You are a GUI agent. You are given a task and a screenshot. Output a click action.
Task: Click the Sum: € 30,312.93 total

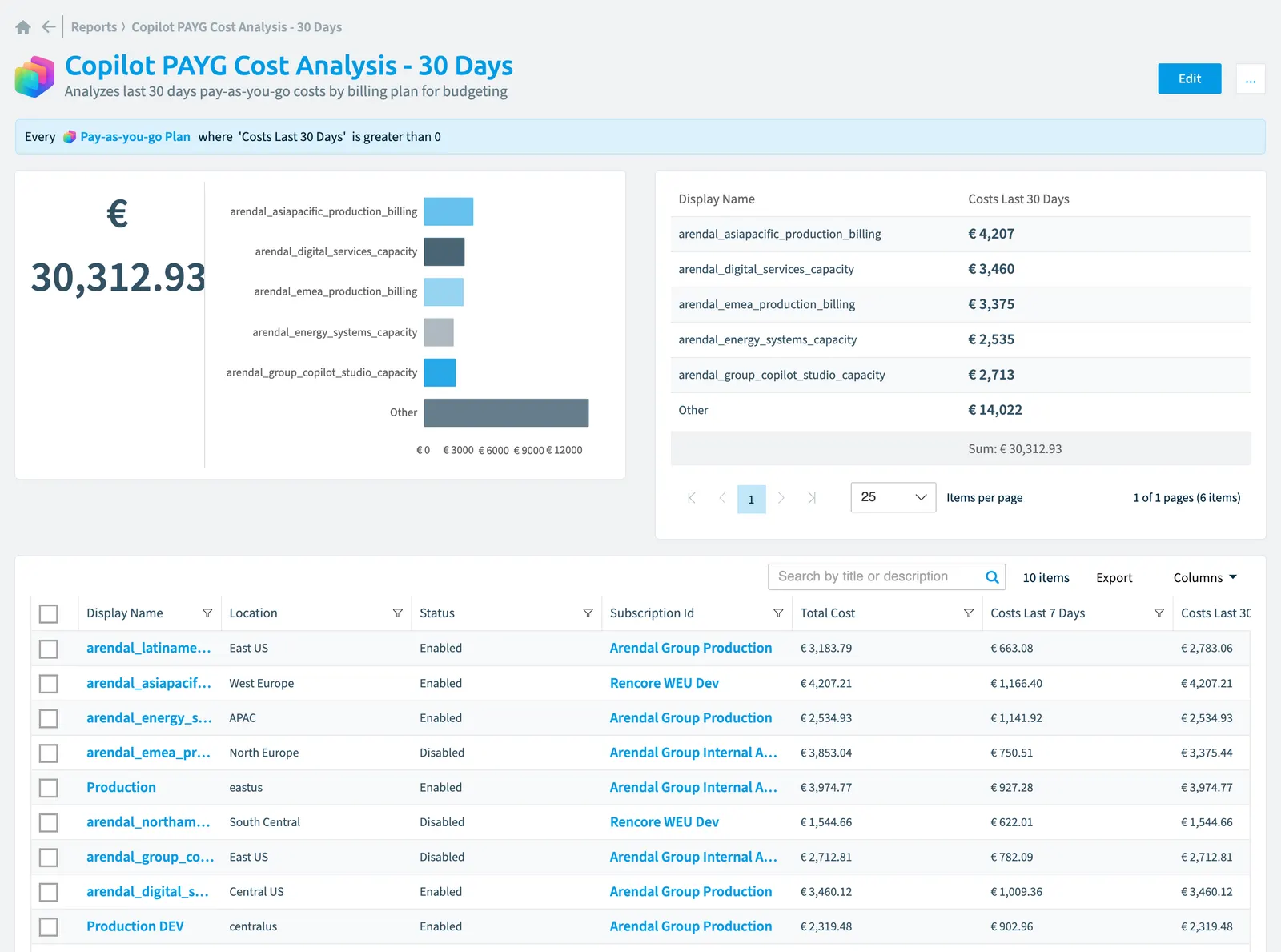point(1015,449)
